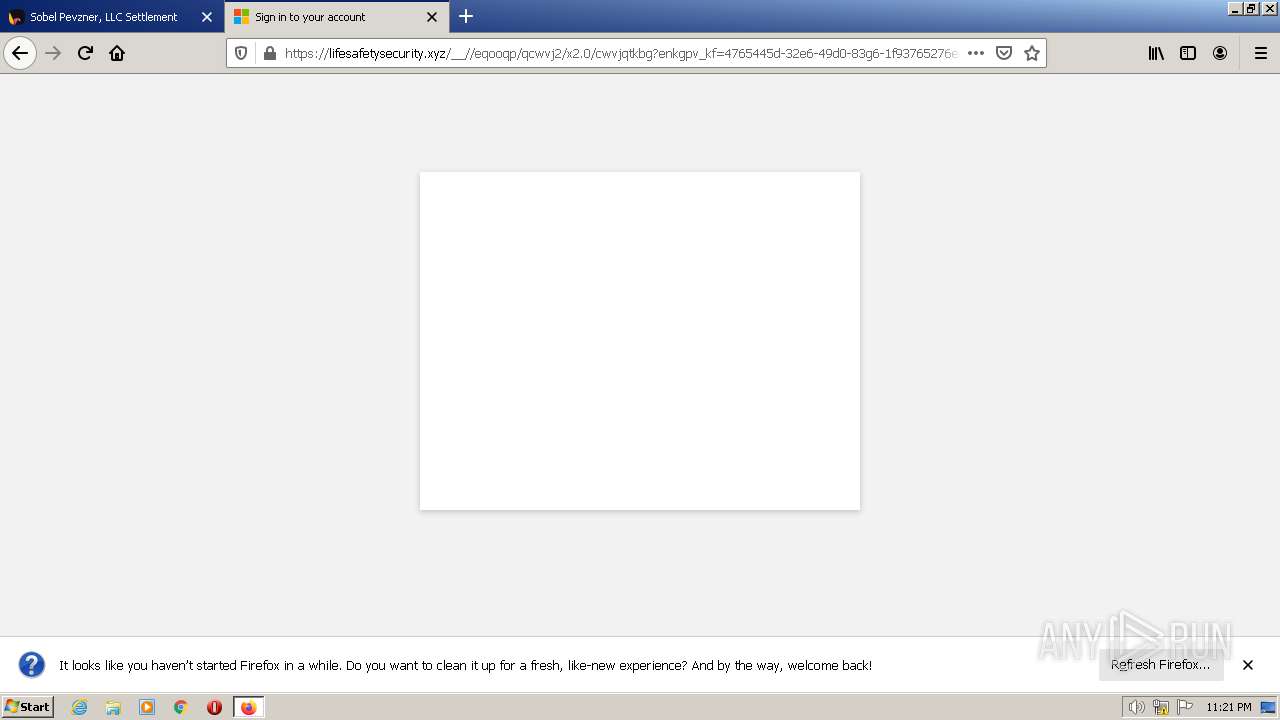Open a new tab

(x=466, y=16)
